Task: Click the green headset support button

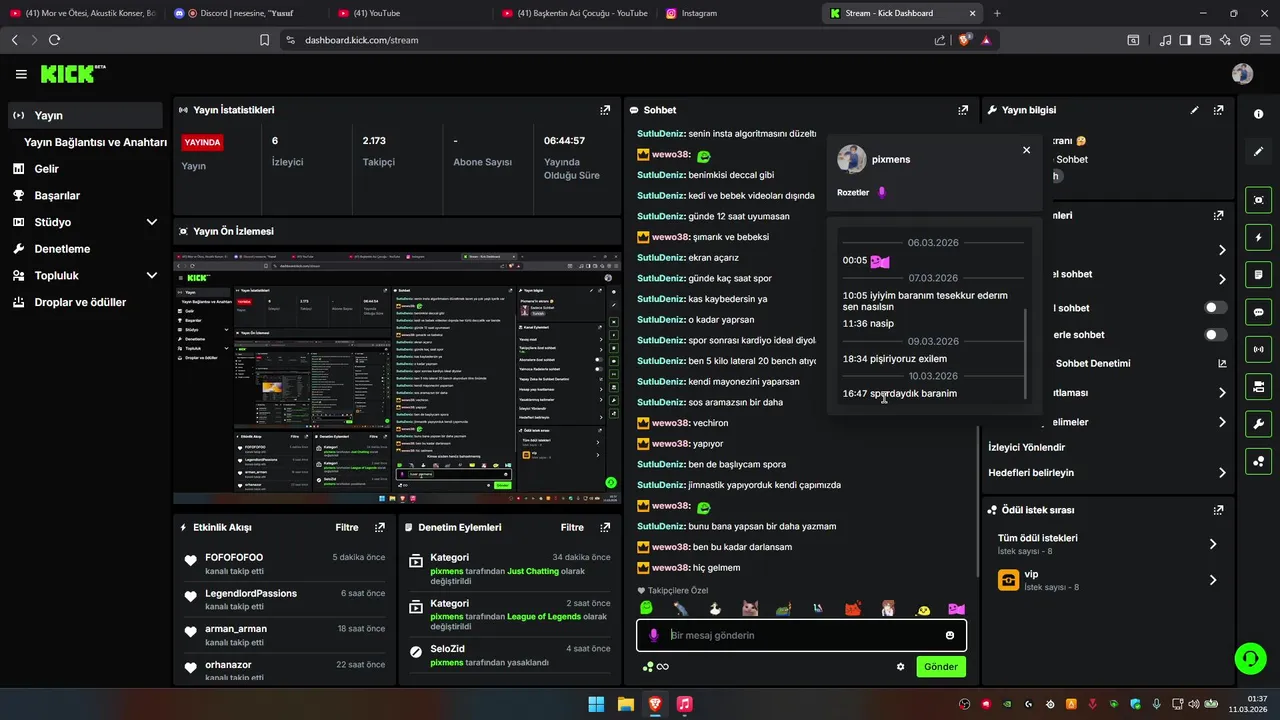Action: coord(1250,658)
